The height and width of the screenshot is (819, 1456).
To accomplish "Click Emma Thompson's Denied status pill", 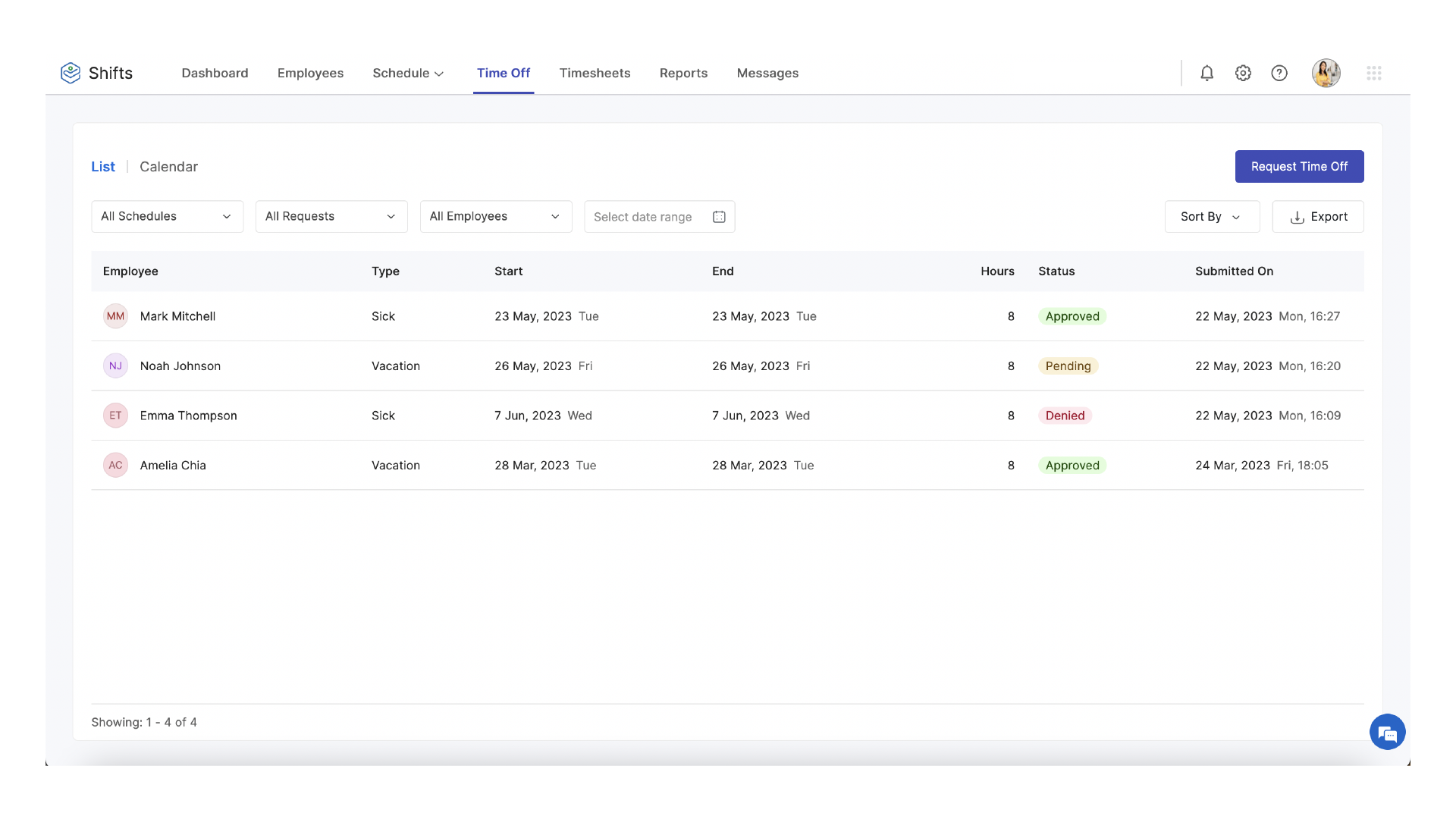I will pos(1065,416).
